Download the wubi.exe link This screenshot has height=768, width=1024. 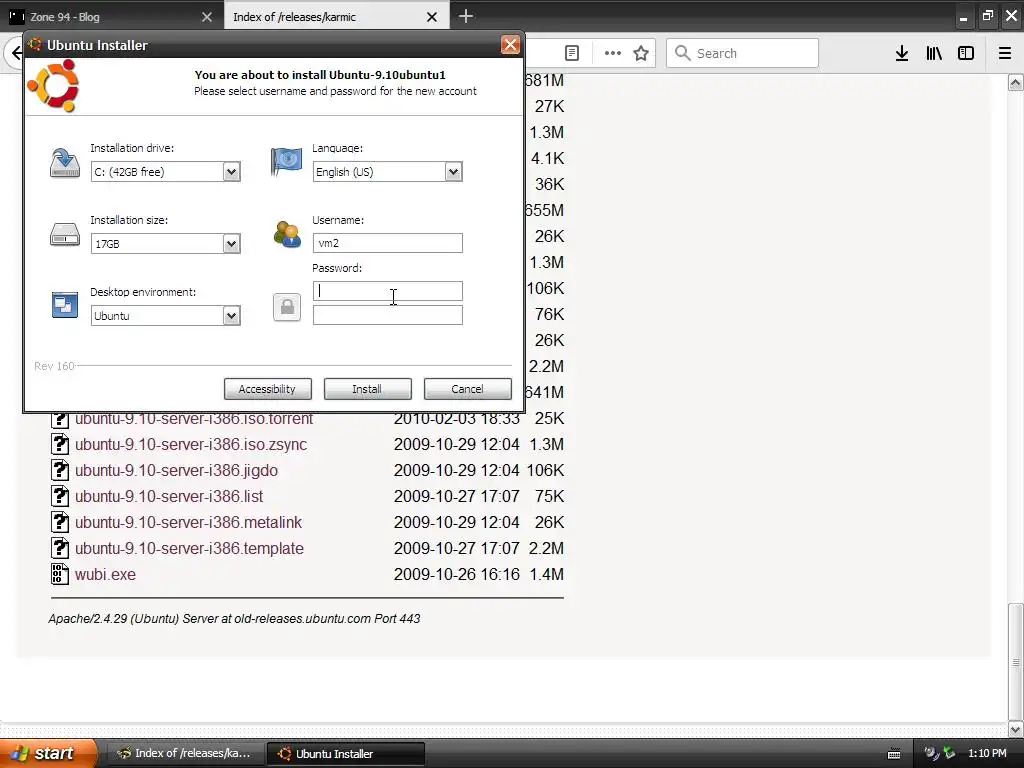click(x=106, y=575)
